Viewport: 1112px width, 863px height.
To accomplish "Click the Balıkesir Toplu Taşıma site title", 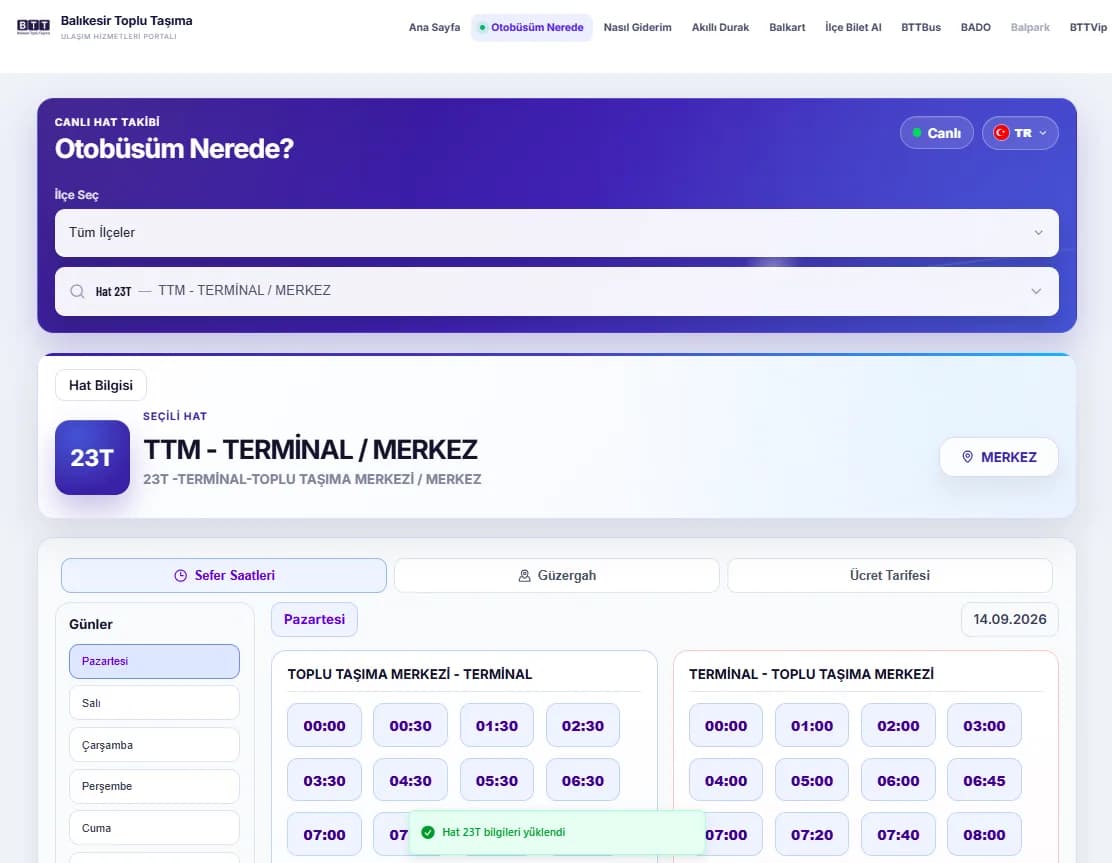I will [127, 21].
